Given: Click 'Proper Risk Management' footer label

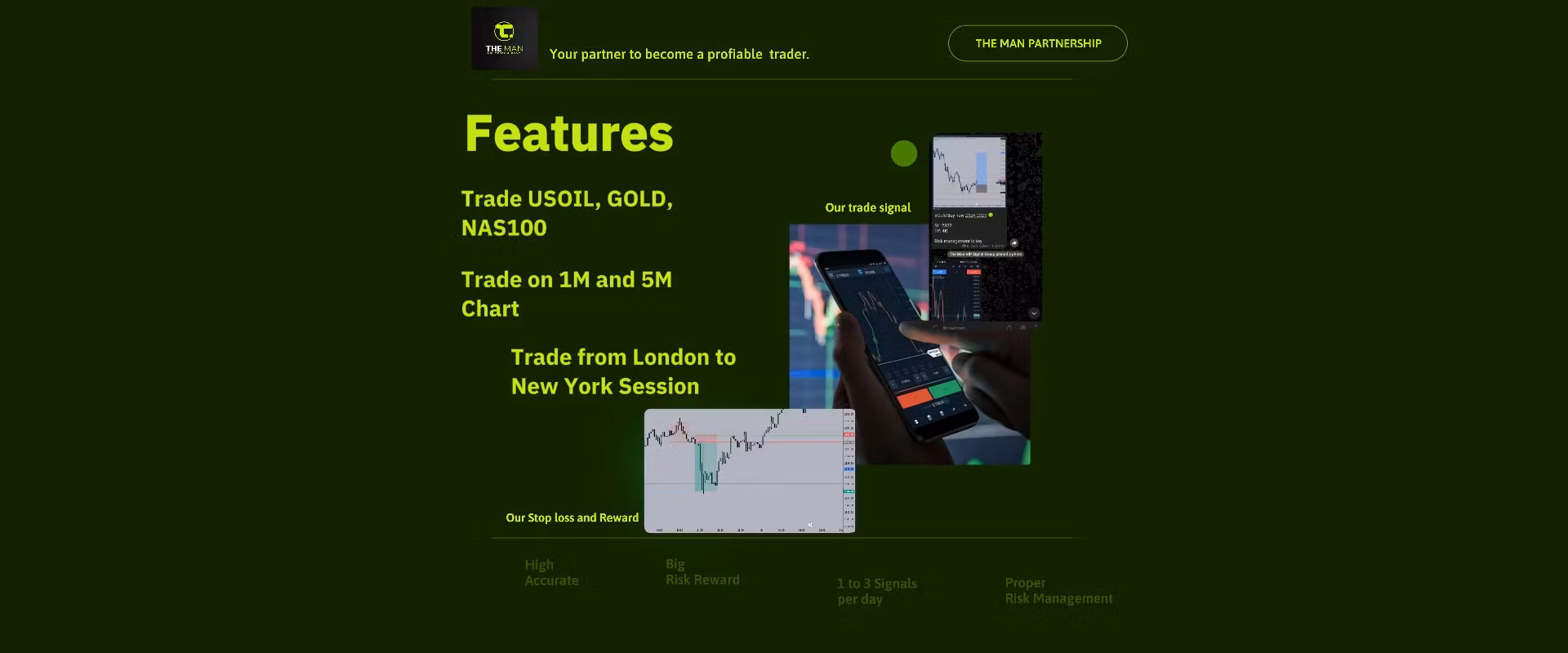Looking at the screenshot, I should tap(1058, 590).
